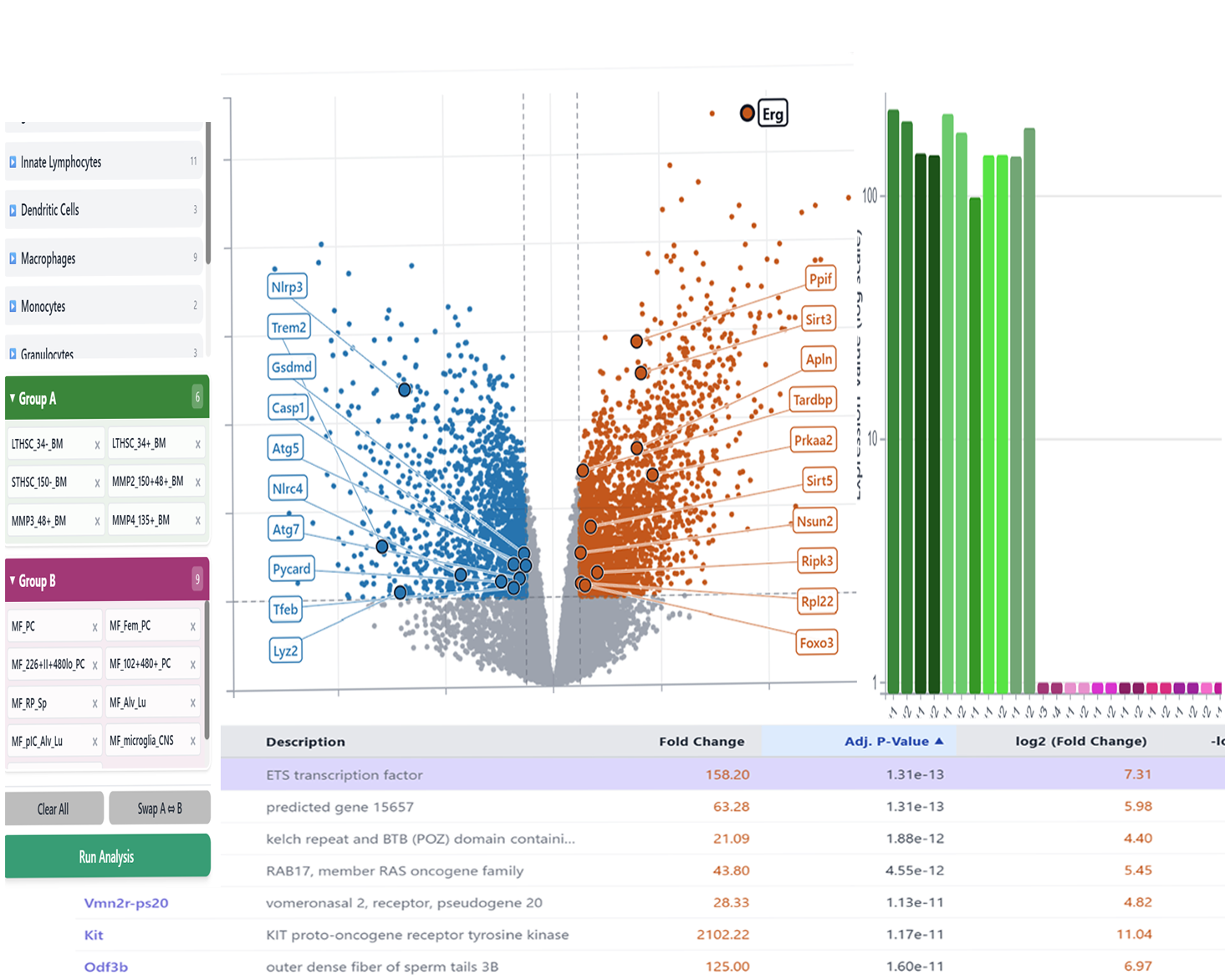
Task: Clear All selected groups
Action: (x=54, y=809)
